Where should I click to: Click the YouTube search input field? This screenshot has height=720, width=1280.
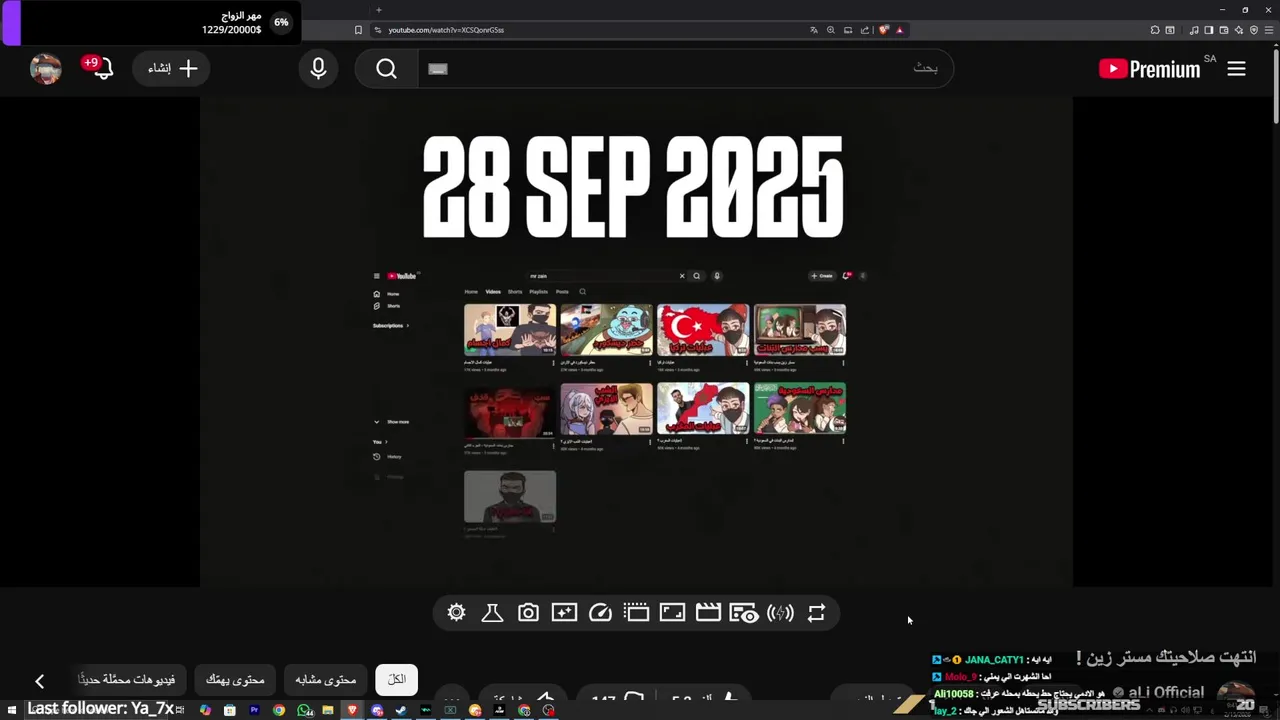pos(685,68)
